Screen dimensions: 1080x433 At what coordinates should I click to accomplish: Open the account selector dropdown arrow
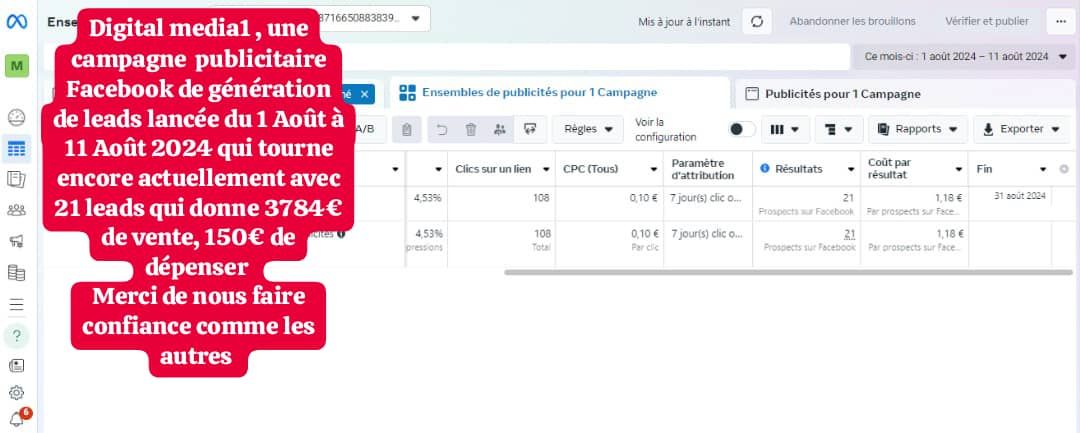coord(415,19)
